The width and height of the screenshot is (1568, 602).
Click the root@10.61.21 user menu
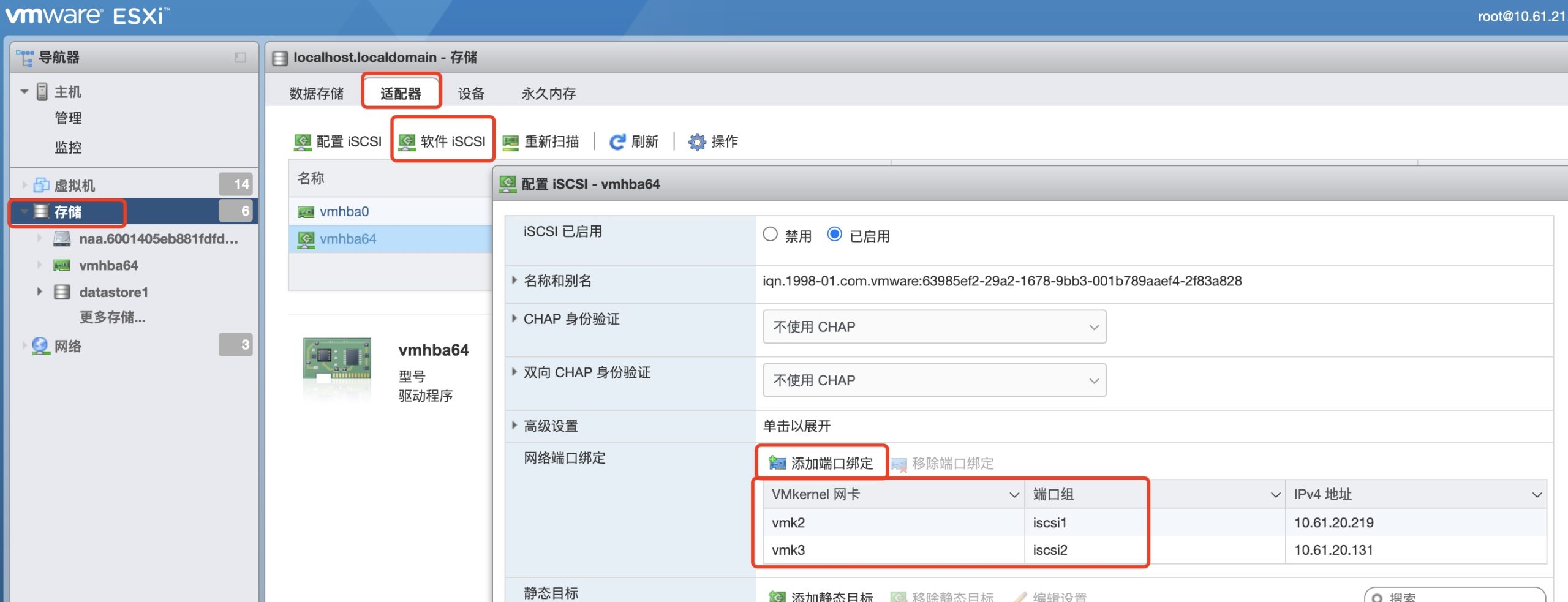(1521, 17)
